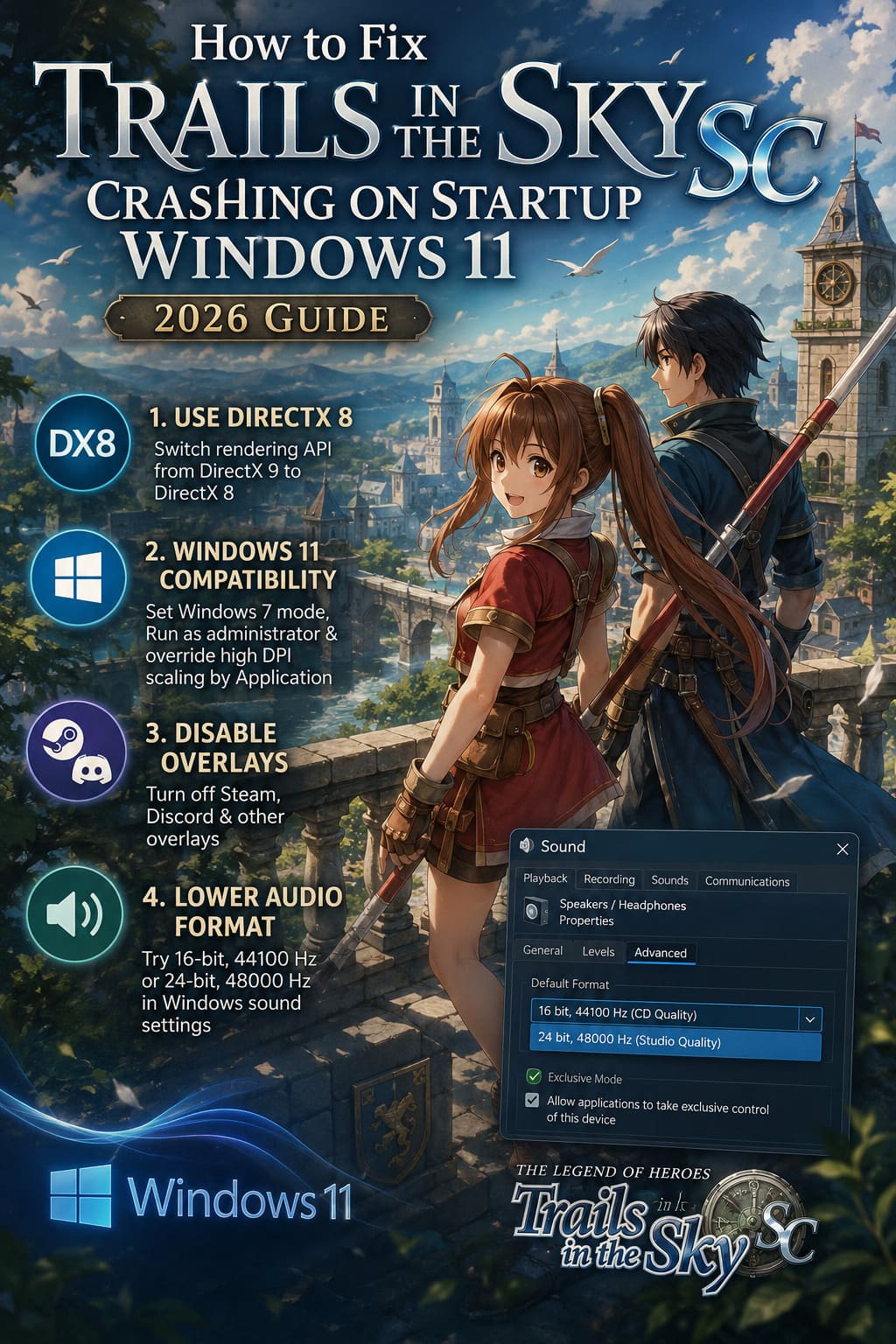
Task: Open the Levels properties tab
Action: 598,951
